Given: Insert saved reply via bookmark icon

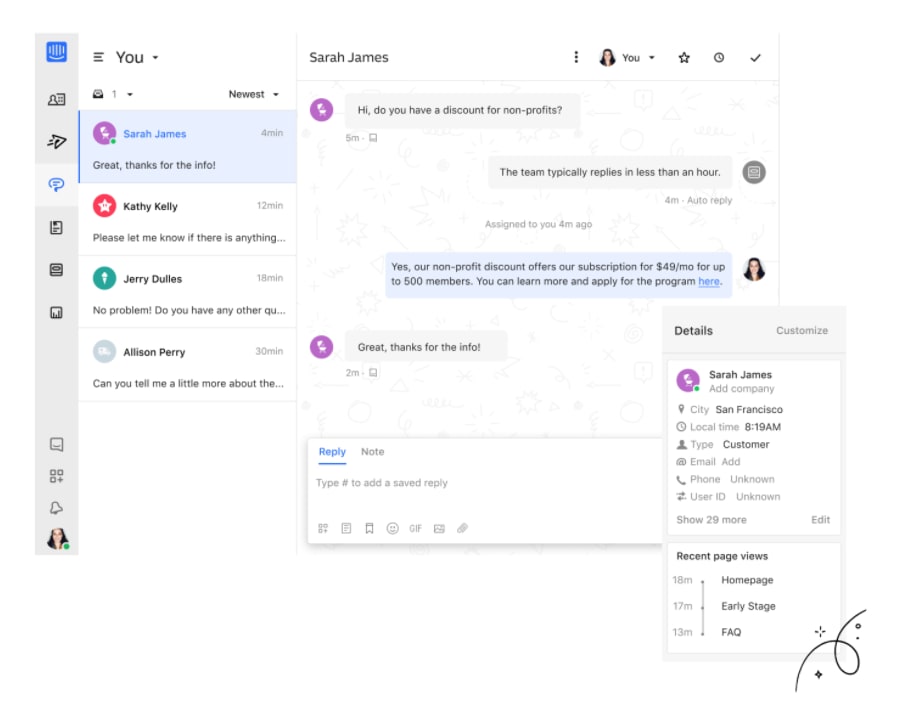Looking at the screenshot, I should [370, 528].
